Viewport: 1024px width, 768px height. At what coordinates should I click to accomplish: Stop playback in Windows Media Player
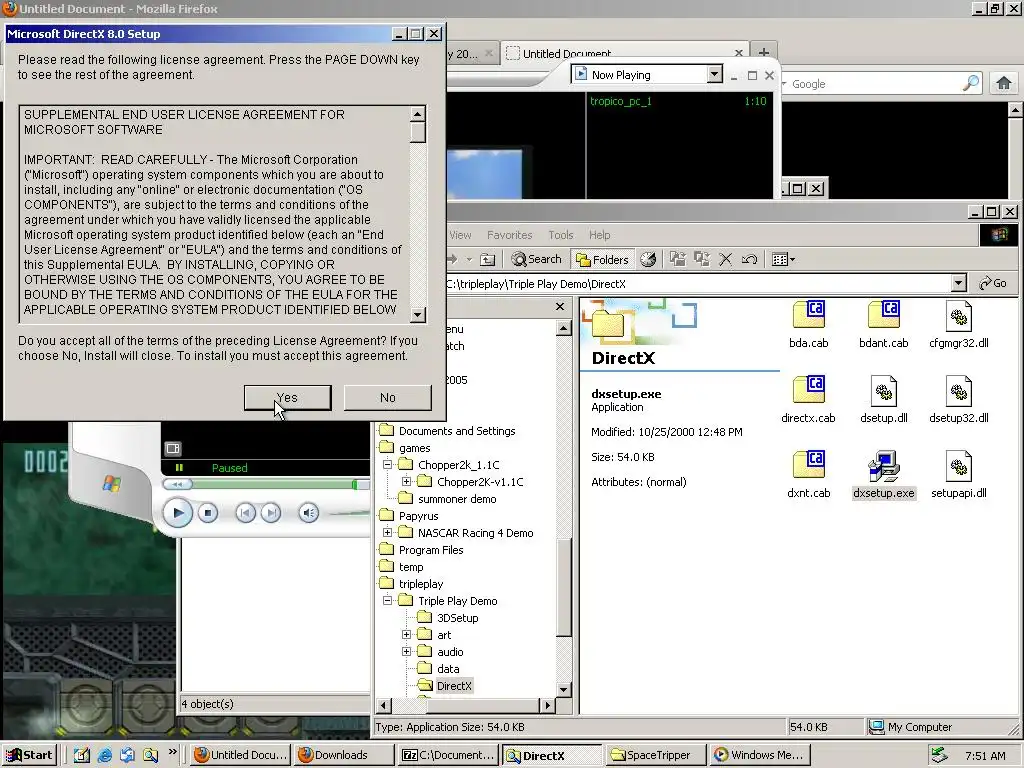[208, 513]
